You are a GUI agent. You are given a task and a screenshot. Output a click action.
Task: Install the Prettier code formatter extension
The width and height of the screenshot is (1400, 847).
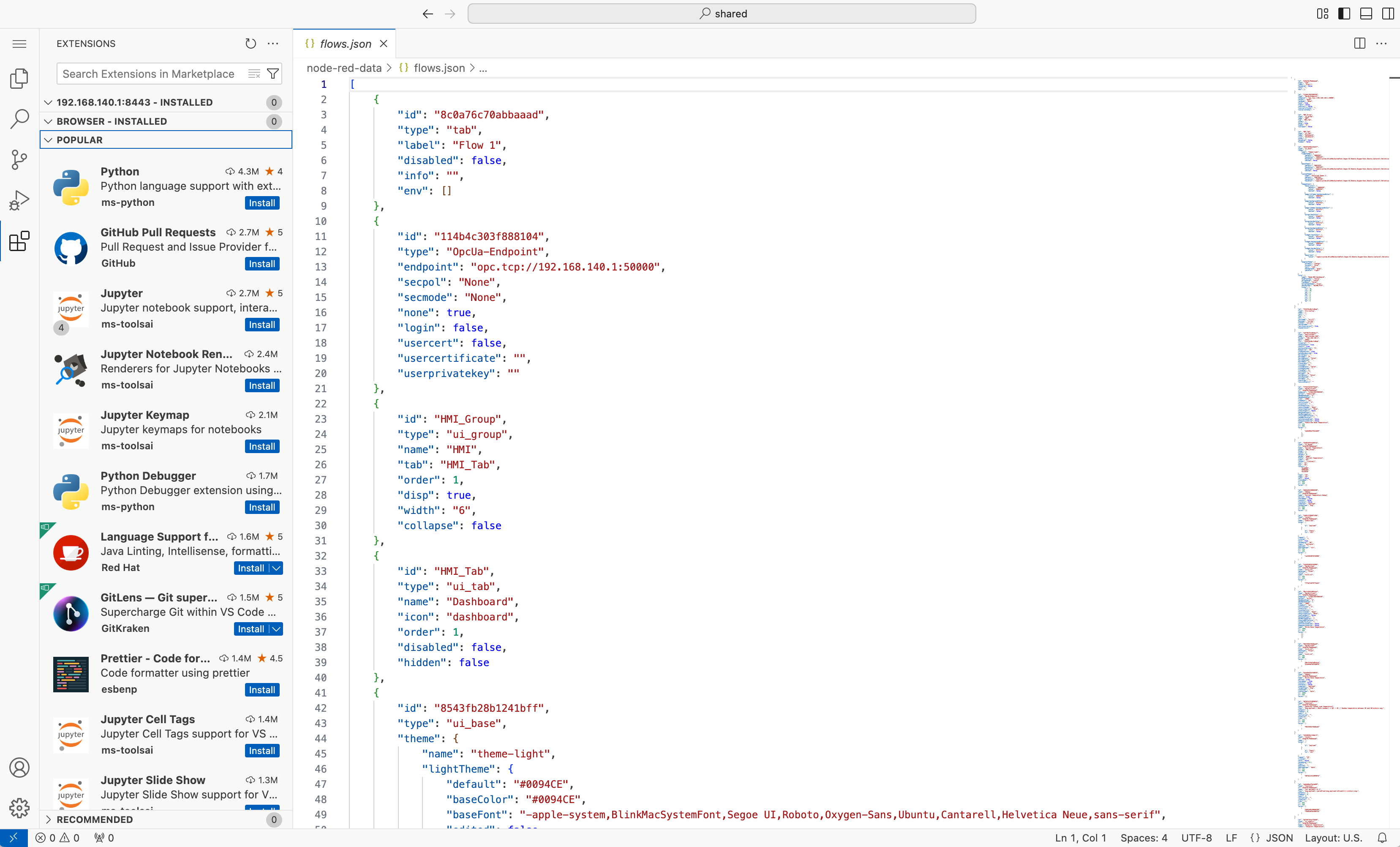coord(262,689)
